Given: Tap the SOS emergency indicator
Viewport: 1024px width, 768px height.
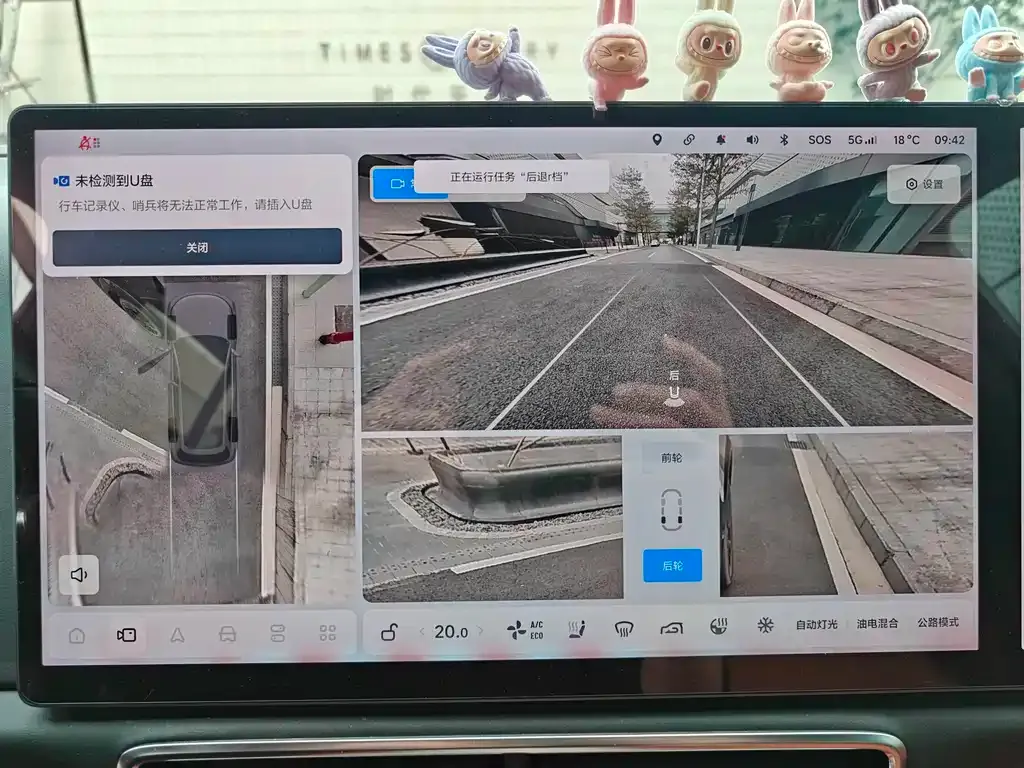Looking at the screenshot, I should [x=820, y=140].
